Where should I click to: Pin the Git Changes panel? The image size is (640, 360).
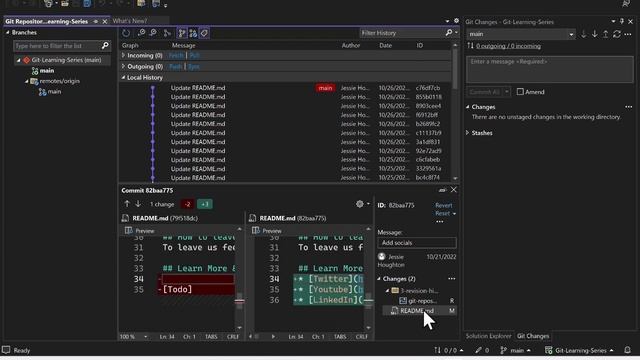622,21
